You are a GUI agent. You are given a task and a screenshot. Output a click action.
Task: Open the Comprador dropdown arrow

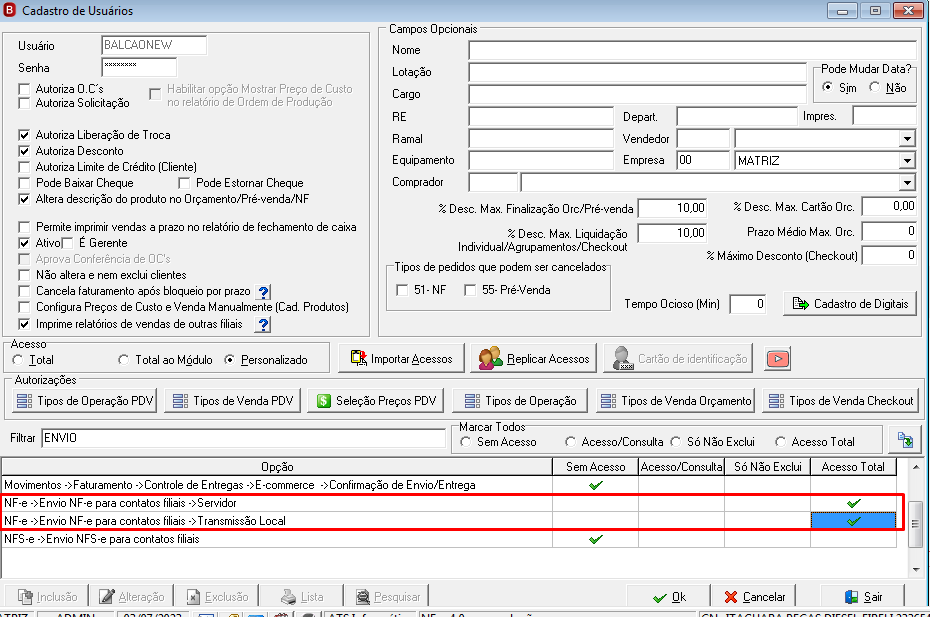907,183
